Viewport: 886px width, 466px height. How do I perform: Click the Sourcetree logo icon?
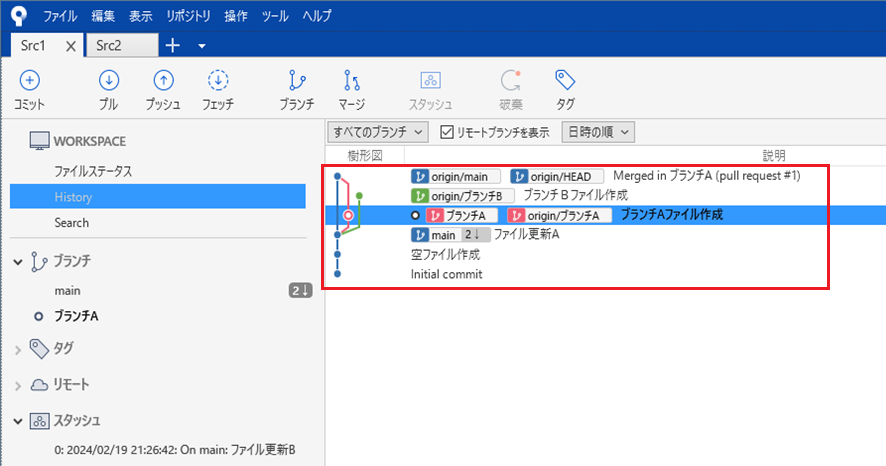pos(19,15)
